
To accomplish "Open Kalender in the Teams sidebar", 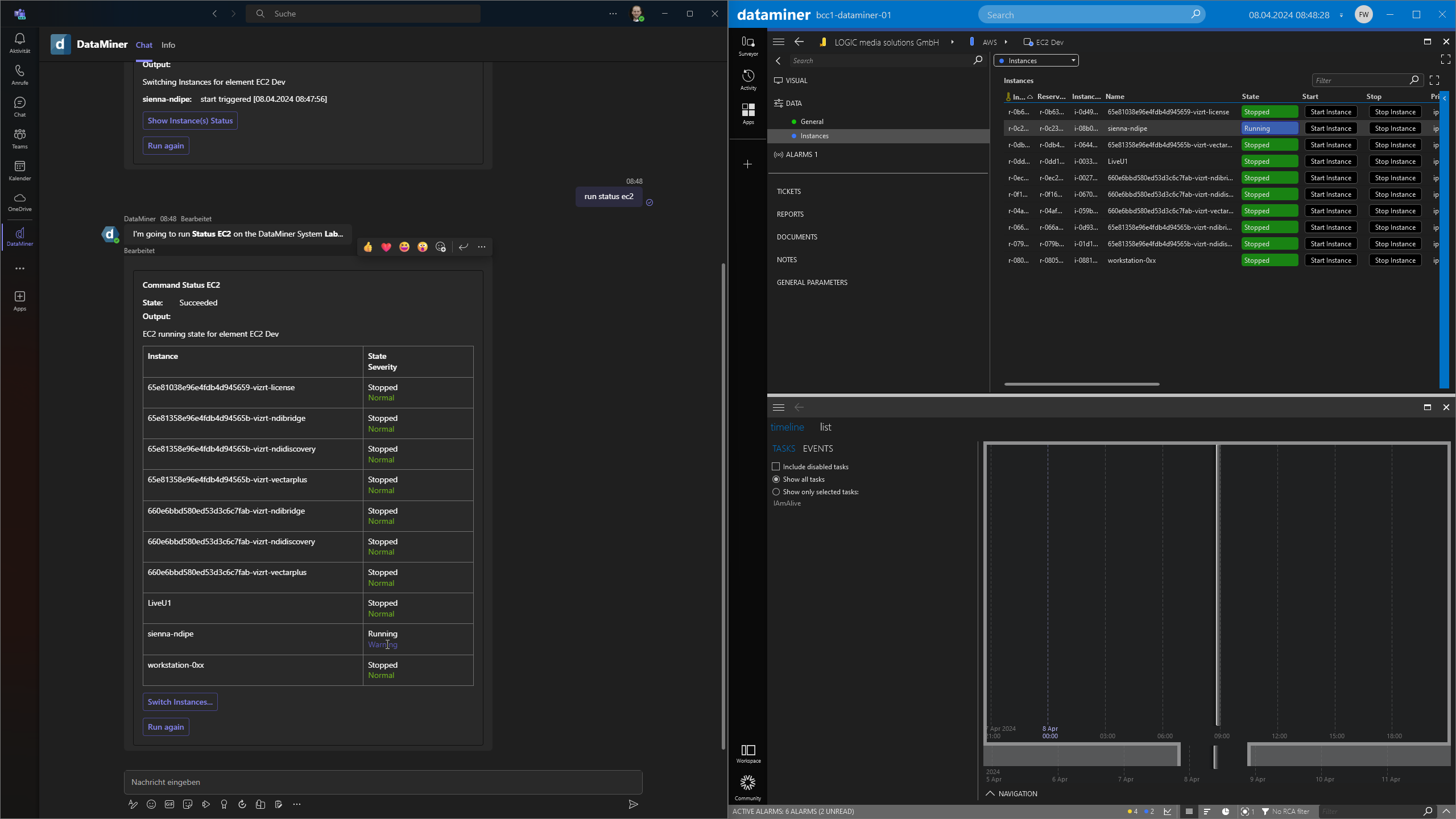I will click(x=20, y=170).
